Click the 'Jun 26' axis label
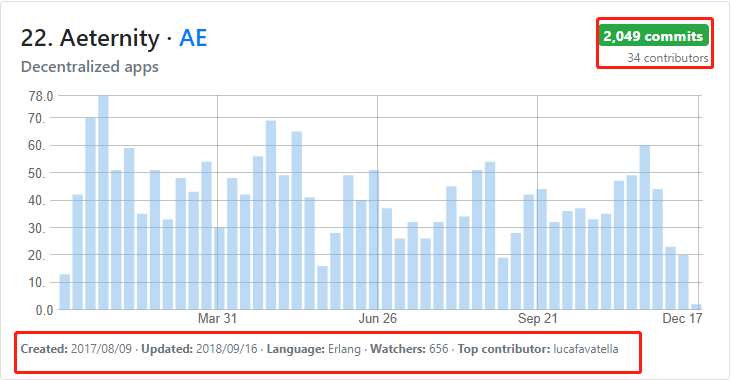 [x=378, y=318]
